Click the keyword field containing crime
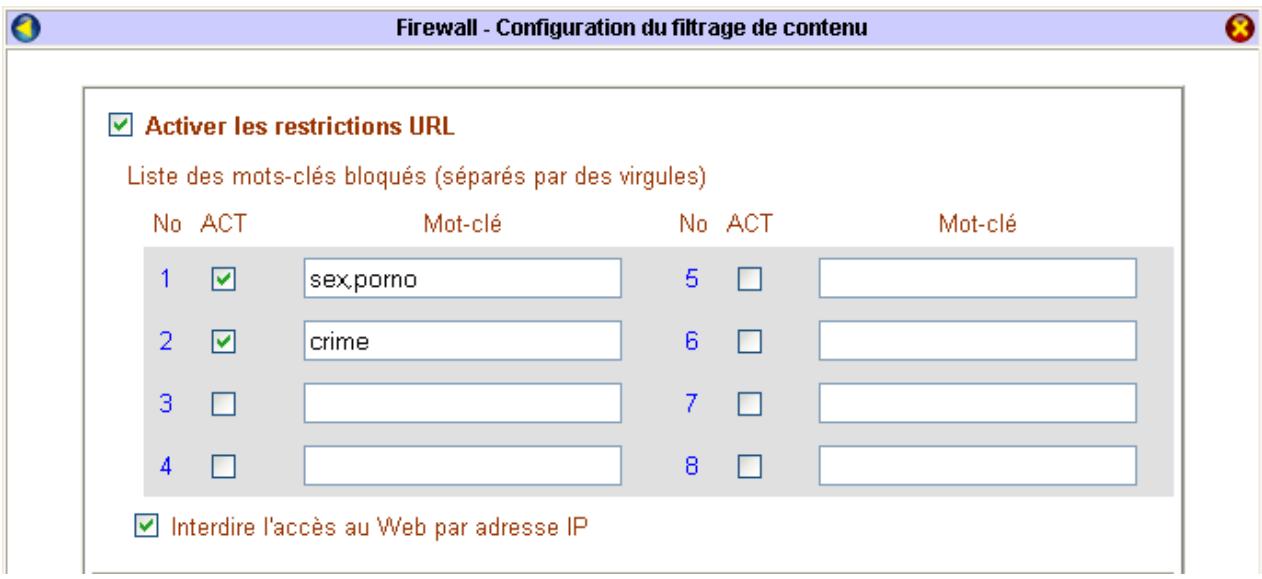 pos(462,341)
